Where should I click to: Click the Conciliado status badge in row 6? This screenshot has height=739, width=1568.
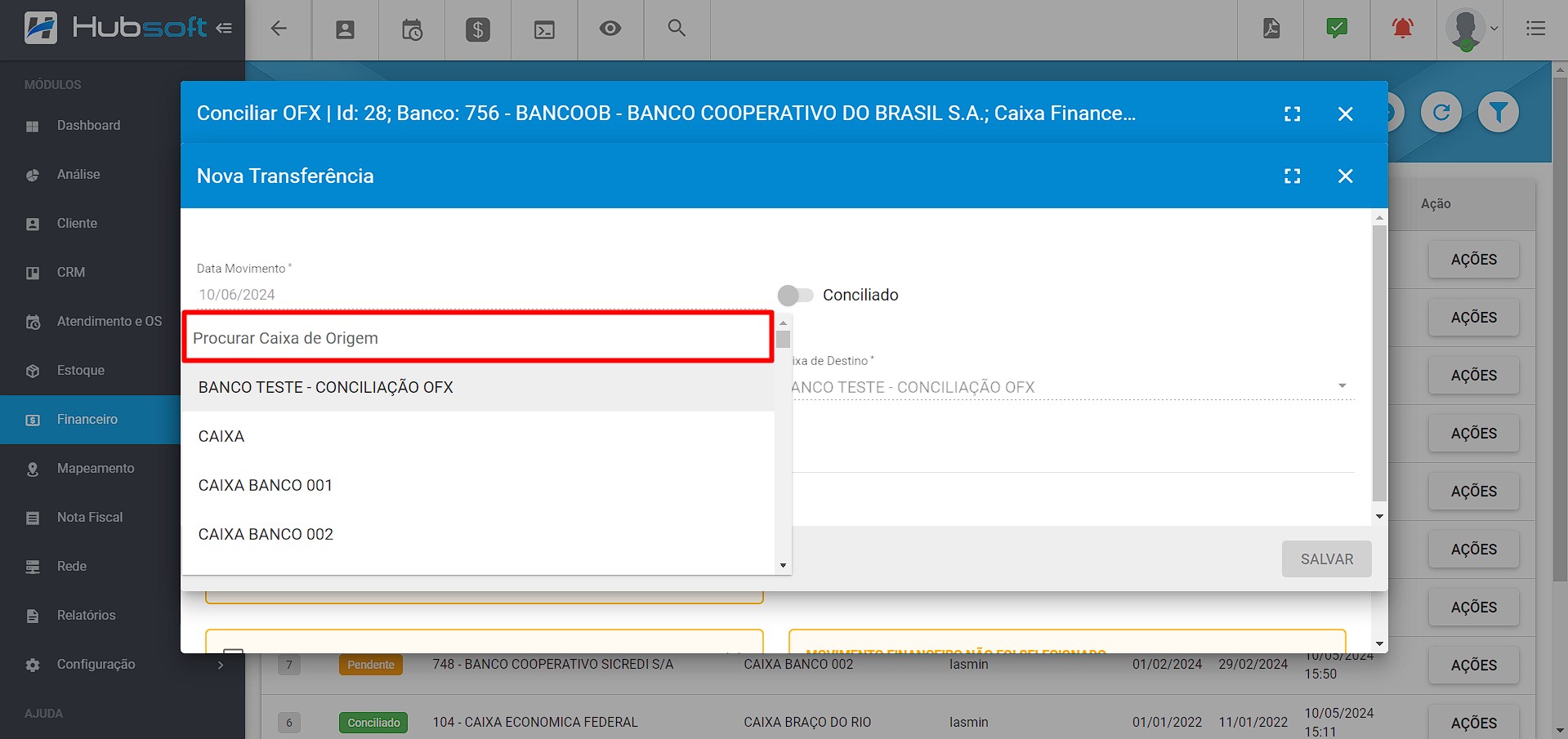coord(373,723)
